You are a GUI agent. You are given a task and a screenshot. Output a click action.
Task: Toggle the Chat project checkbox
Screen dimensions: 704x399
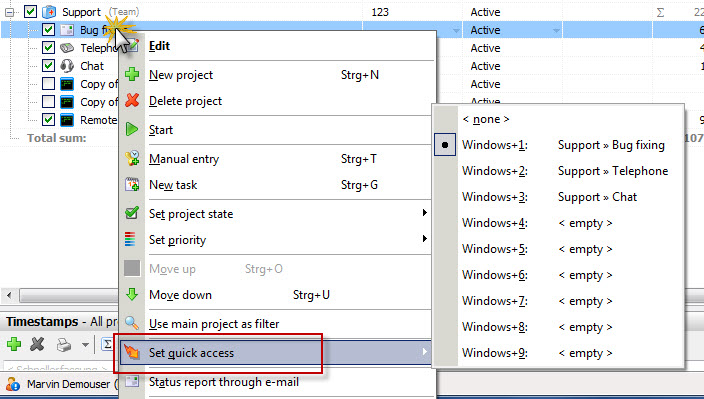pyautogui.click(x=48, y=66)
